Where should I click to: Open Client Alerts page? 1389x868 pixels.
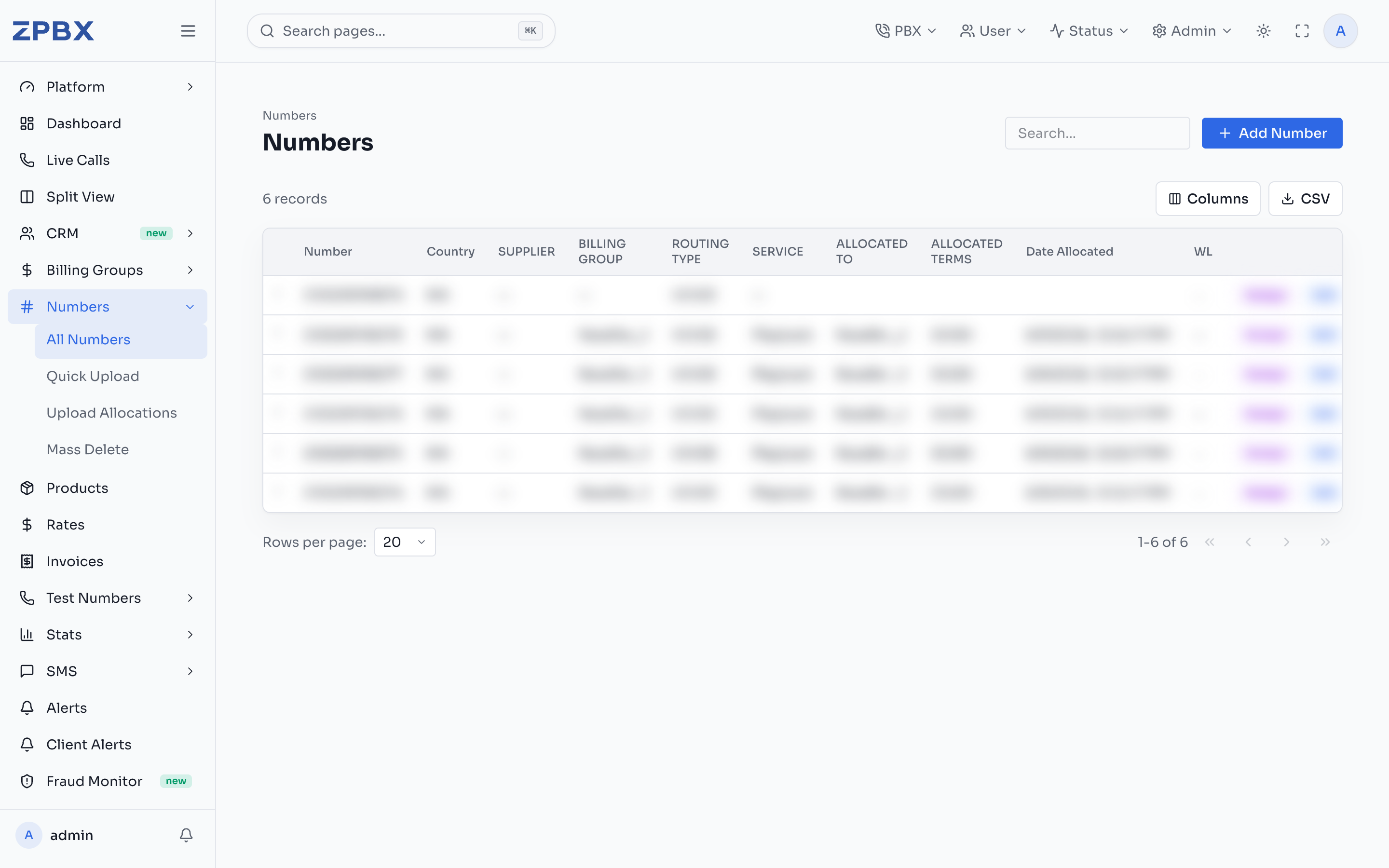108,745
